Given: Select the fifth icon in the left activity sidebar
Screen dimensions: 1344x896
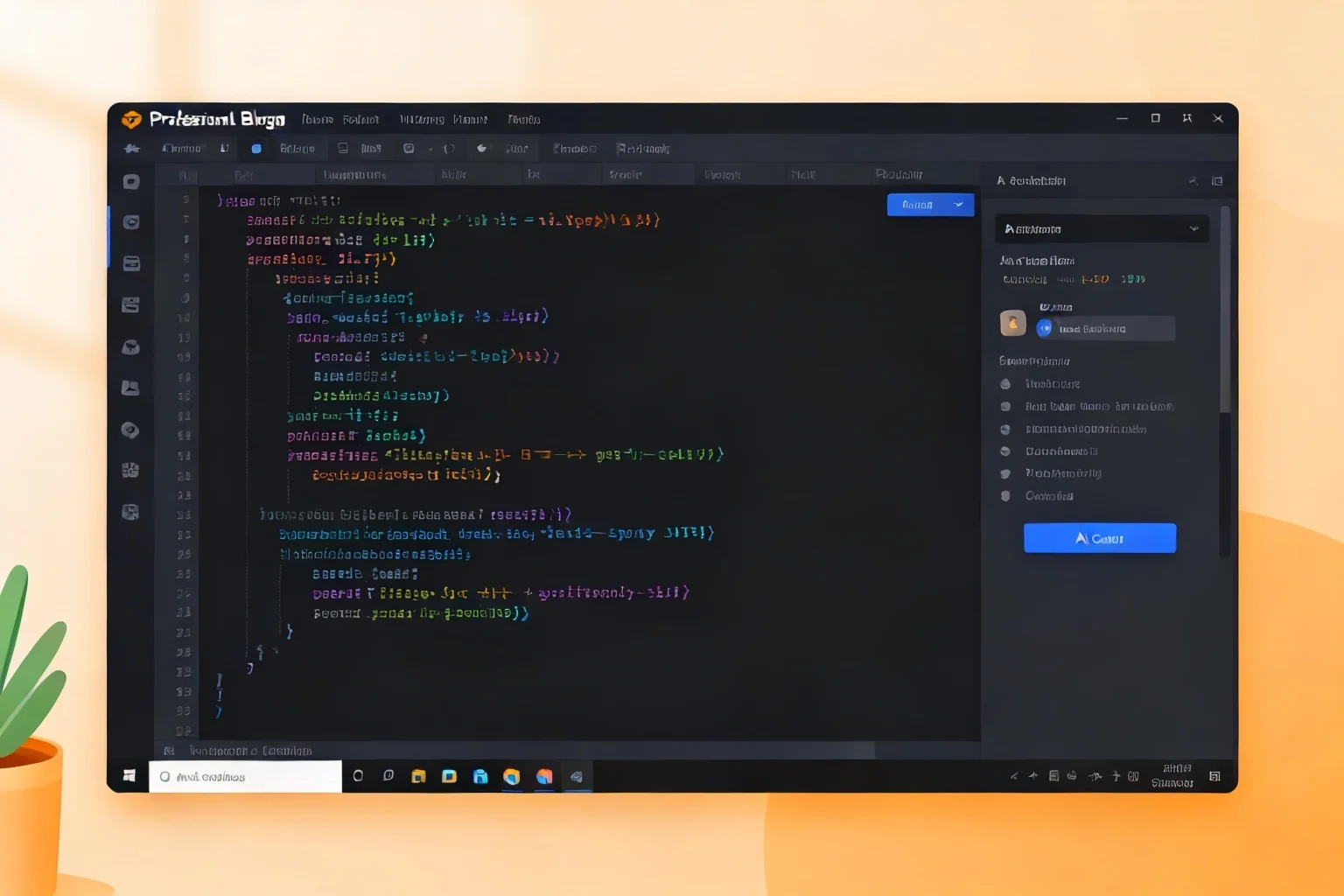Looking at the screenshot, I should 131,347.
